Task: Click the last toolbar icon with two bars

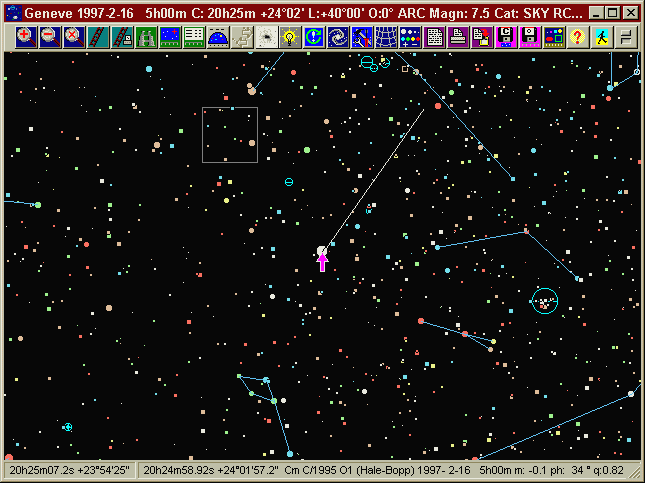Action: click(626, 37)
